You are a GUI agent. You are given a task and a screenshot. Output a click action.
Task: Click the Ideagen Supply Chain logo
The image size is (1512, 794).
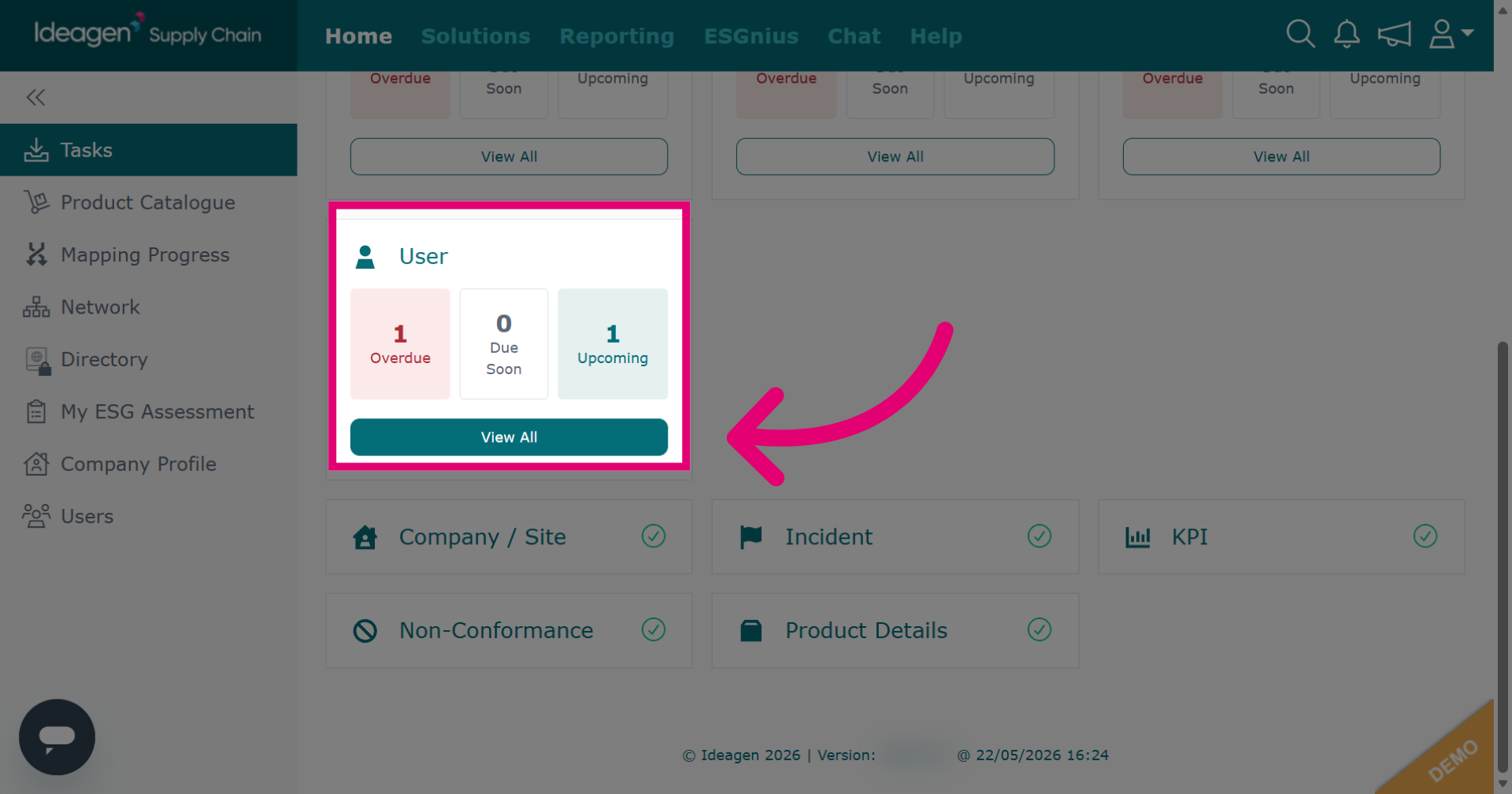click(147, 32)
